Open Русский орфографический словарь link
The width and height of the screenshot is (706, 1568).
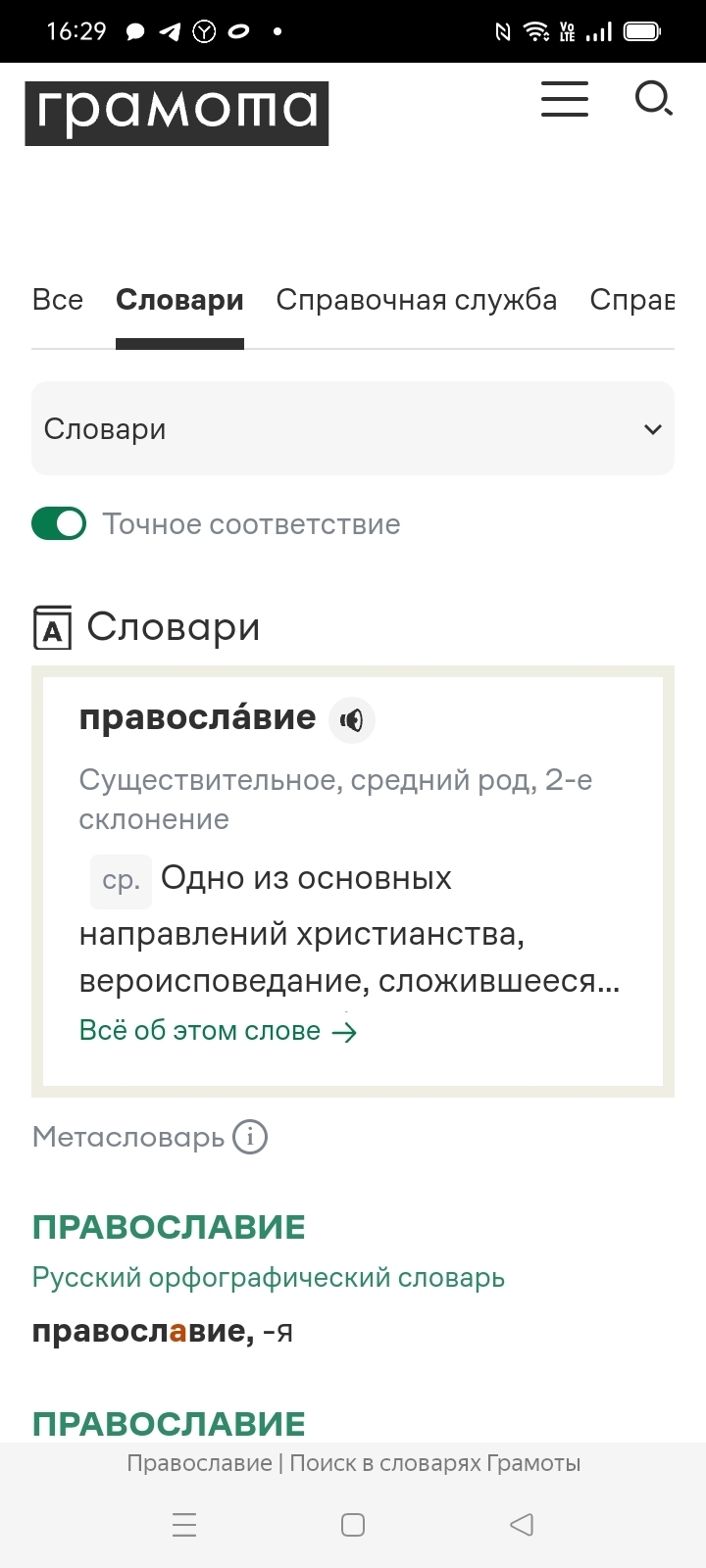point(269,1277)
